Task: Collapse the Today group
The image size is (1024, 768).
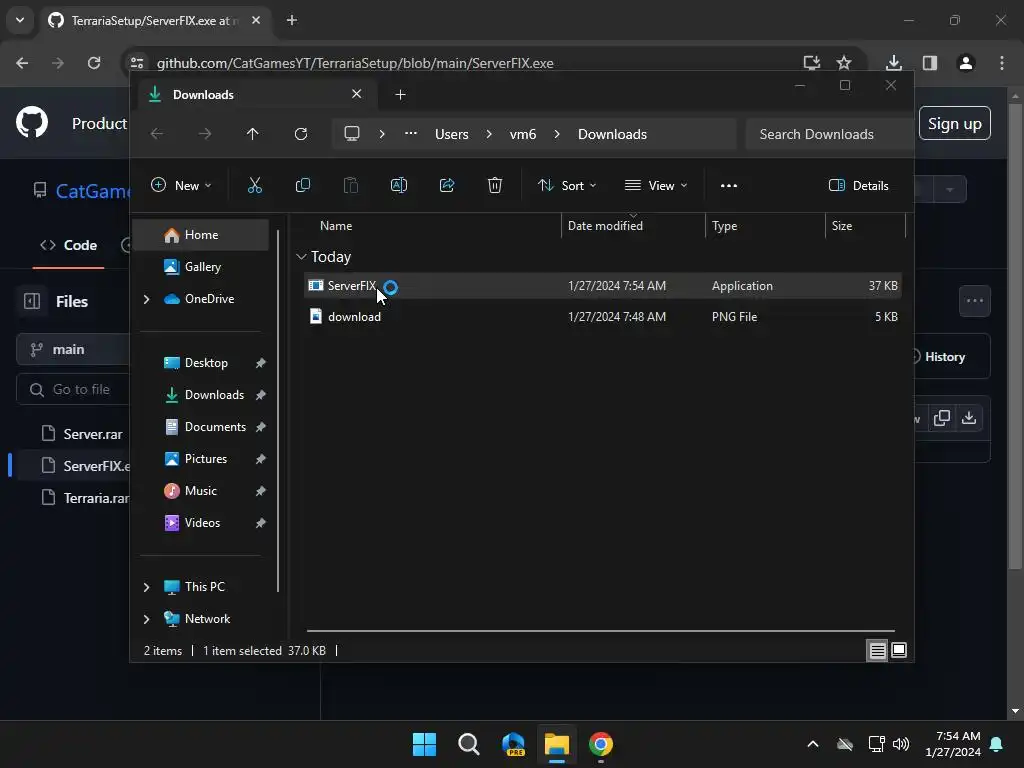Action: (301, 257)
